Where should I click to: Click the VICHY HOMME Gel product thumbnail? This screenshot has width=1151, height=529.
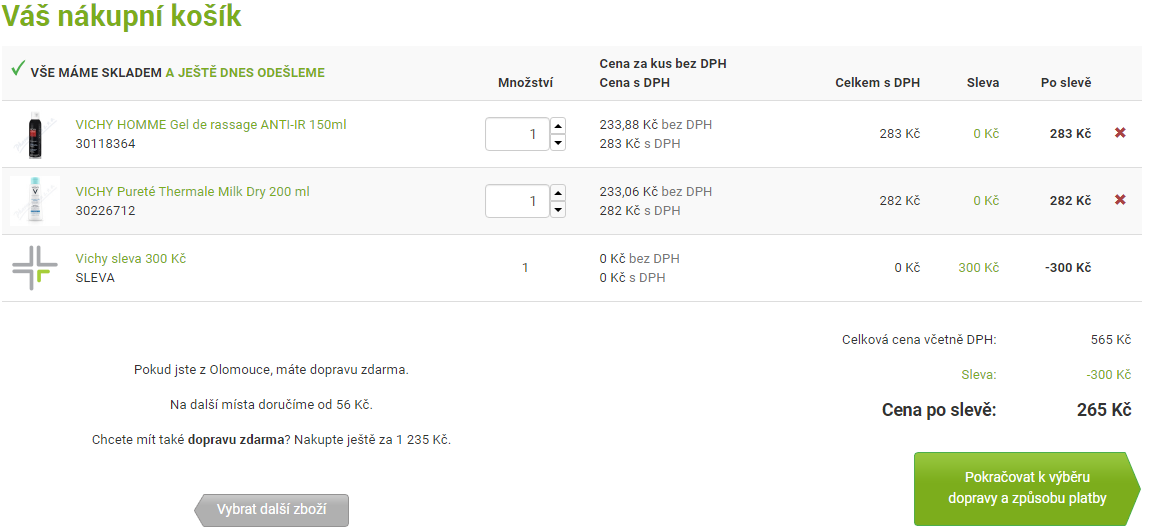[x=35, y=134]
